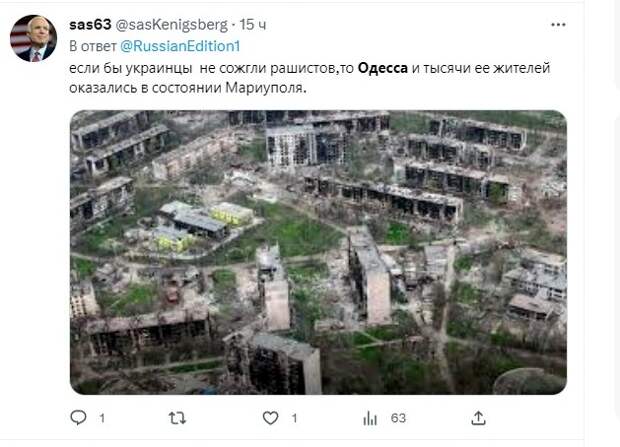Click the 63 views counter
This screenshot has width=620, height=447.
398,418
